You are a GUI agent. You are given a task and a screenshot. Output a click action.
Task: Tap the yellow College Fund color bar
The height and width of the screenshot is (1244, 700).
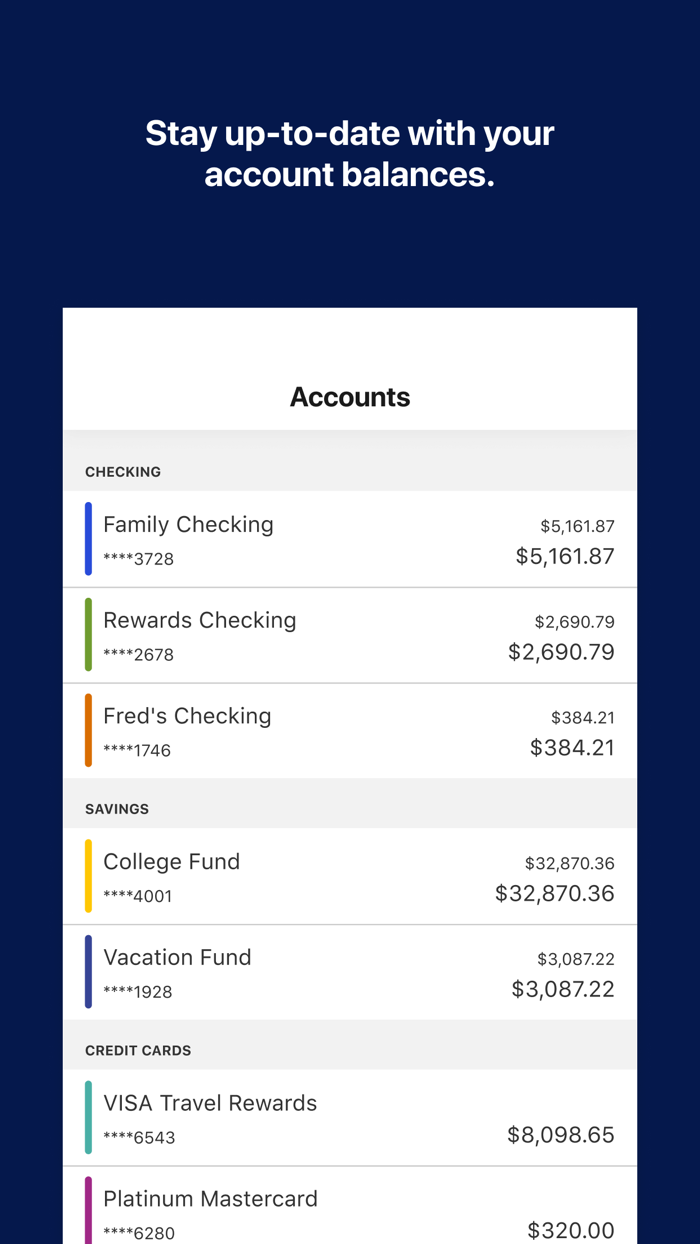pyautogui.click(x=88, y=876)
